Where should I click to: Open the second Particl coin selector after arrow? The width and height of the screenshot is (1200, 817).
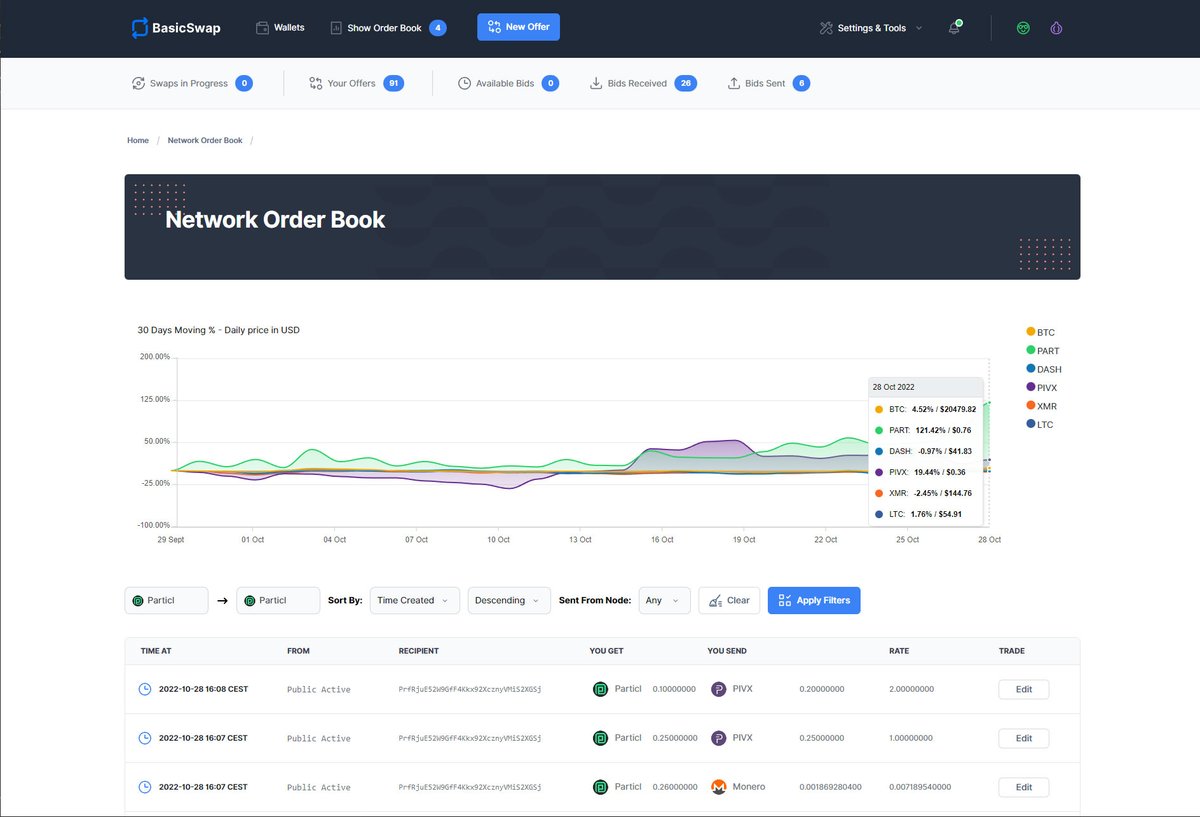pos(278,600)
